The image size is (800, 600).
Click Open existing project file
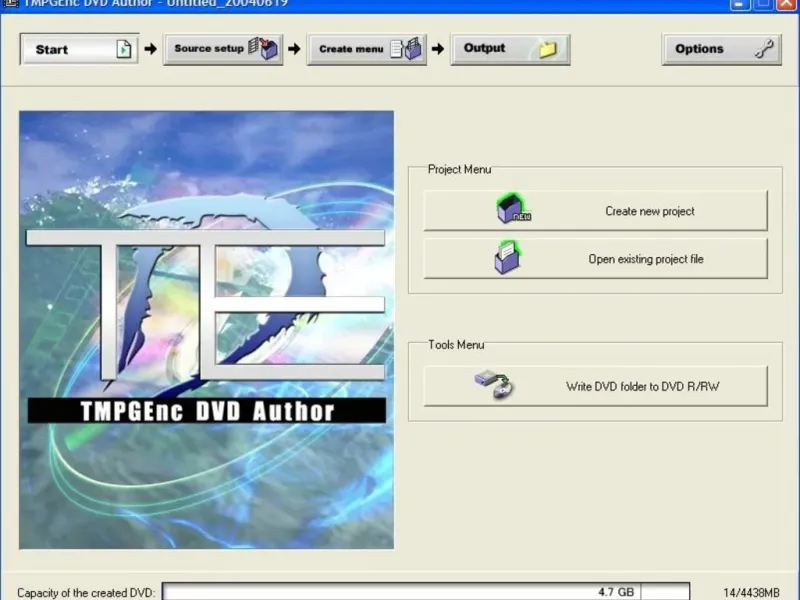click(x=595, y=259)
